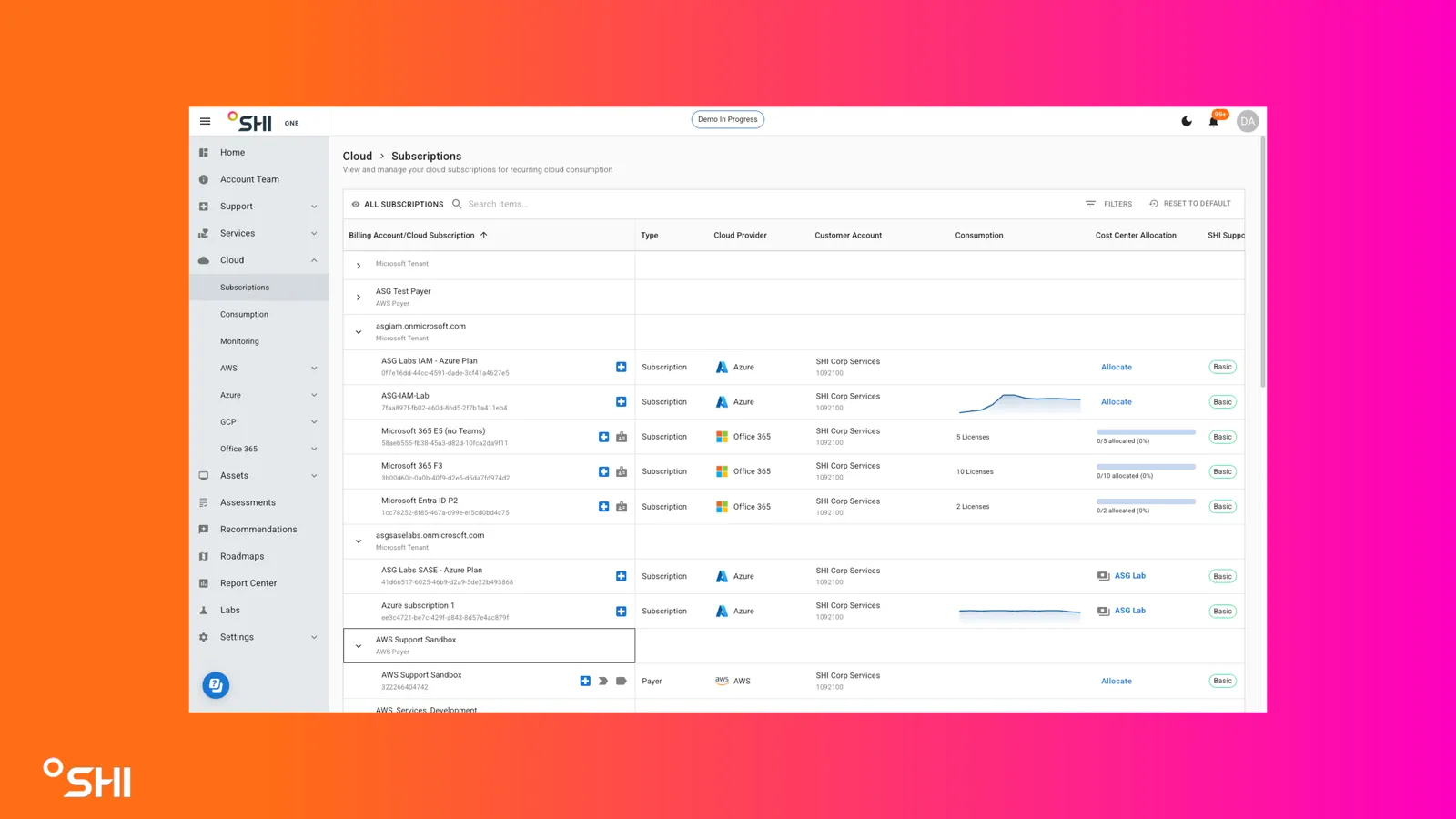Click Allocate for ASG-IAM-Lab

(1117, 402)
